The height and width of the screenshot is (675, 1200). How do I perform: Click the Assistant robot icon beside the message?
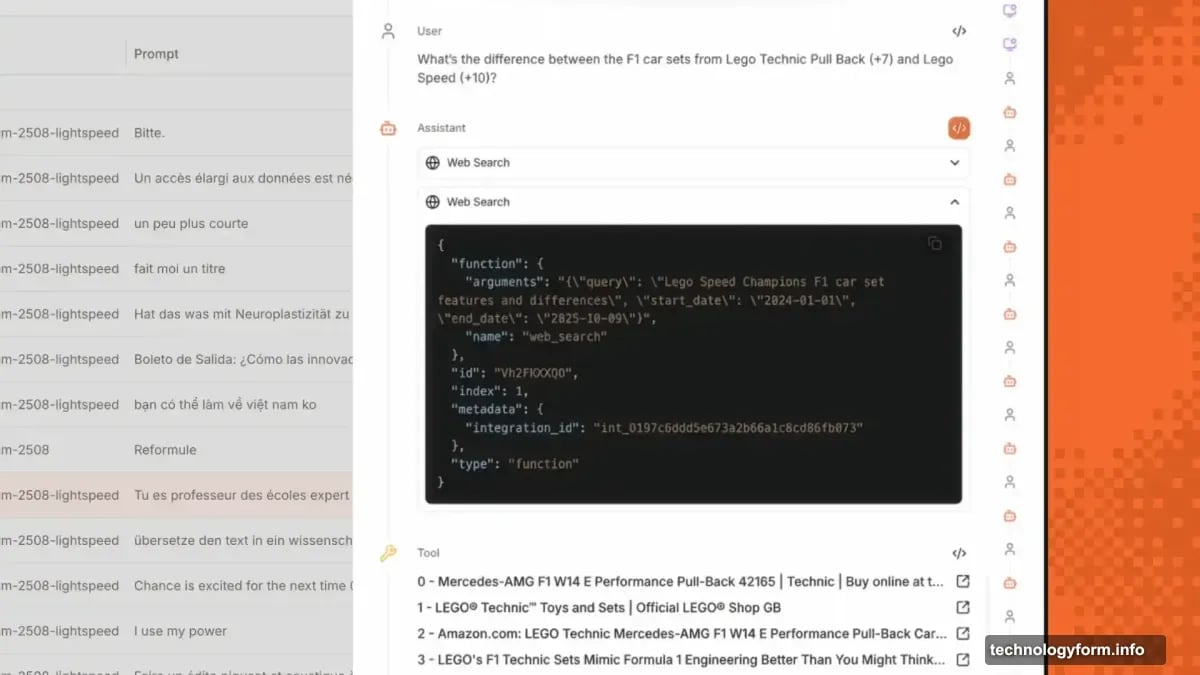point(388,128)
